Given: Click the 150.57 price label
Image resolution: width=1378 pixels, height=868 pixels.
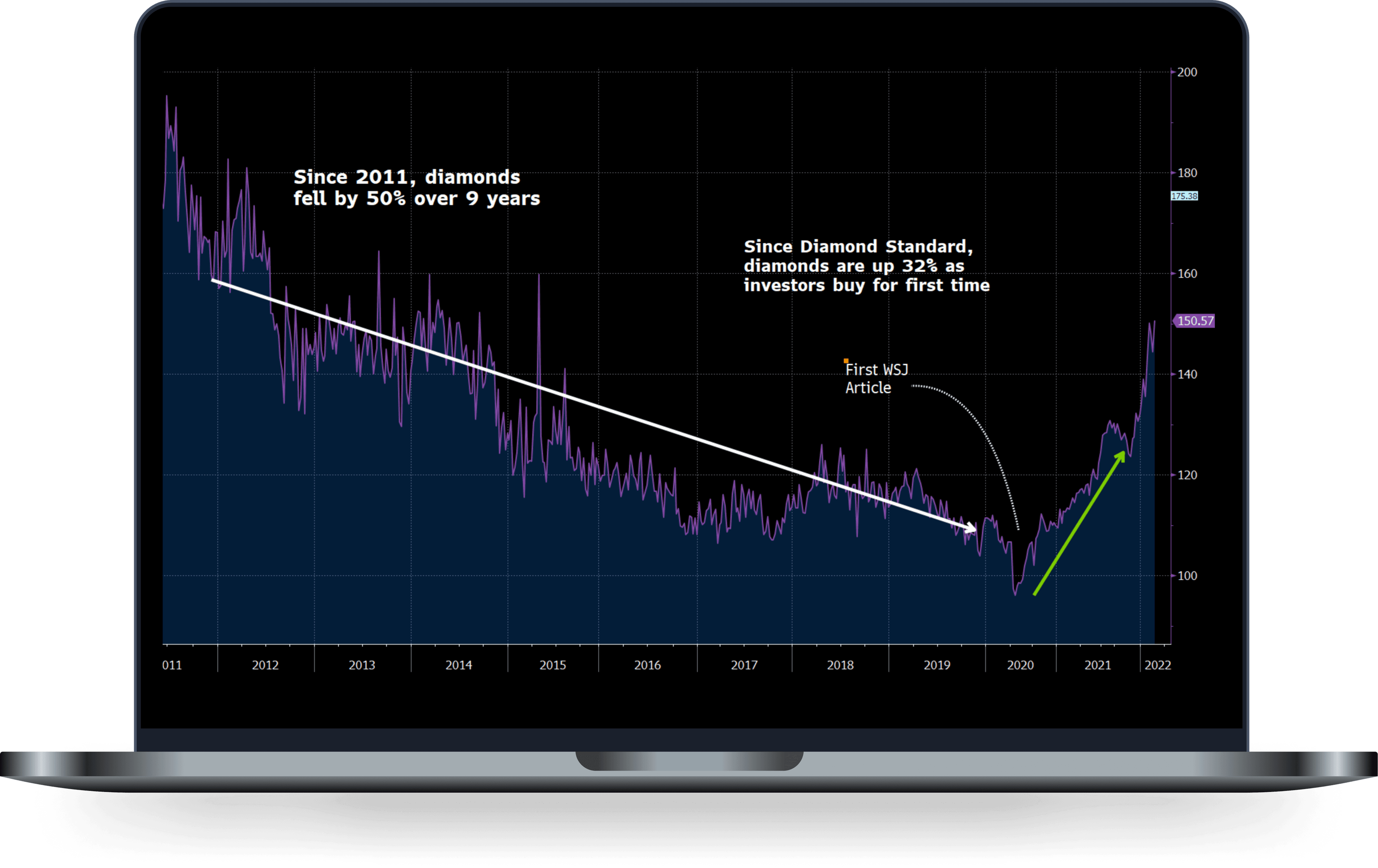Looking at the screenshot, I should [1195, 321].
